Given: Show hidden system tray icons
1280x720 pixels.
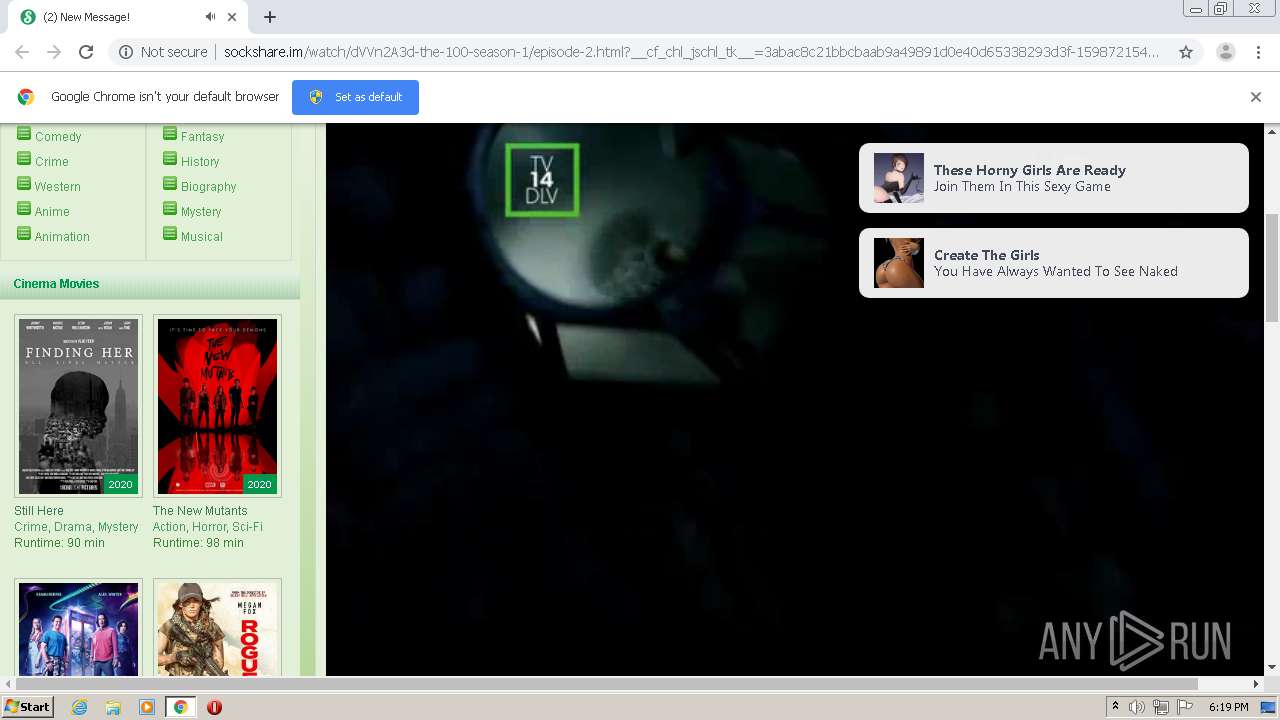Looking at the screenshot, I should click(x=1115, y=707).
